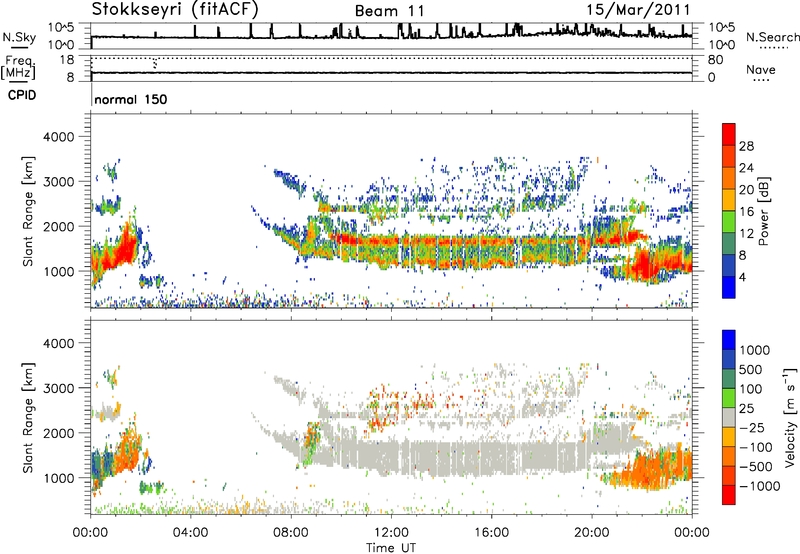Click the '12:00' time tick label

(391, 533)
